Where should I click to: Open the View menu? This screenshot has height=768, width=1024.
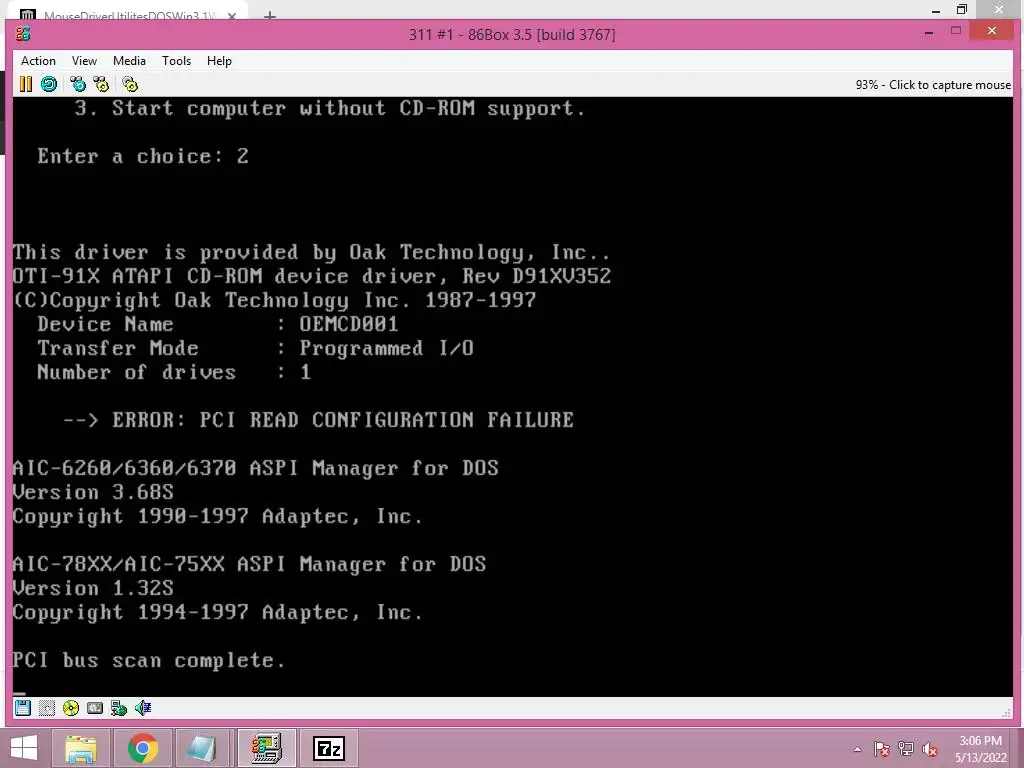click(84, 61)
